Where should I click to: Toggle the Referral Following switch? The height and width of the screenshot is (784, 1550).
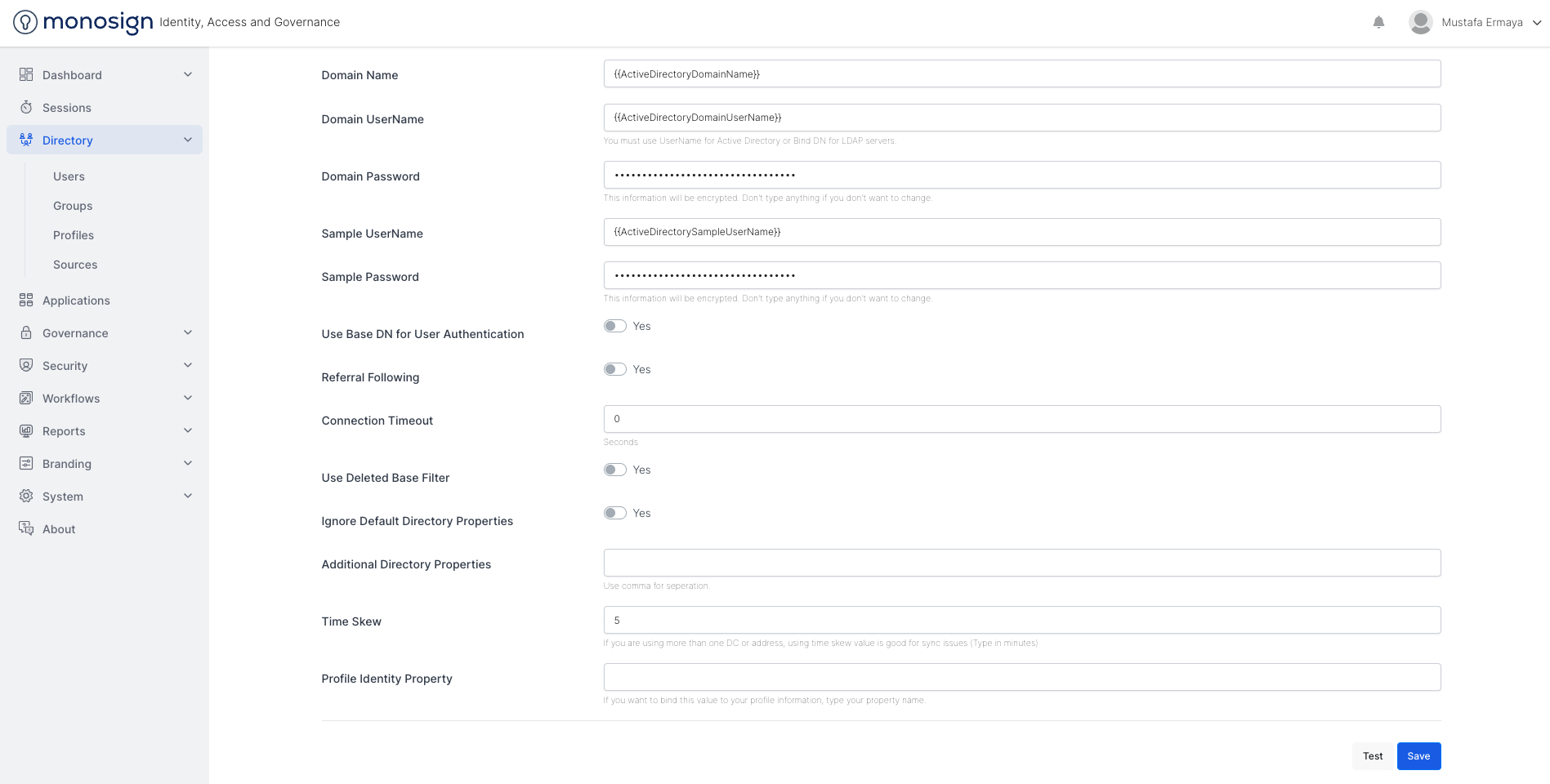(x=614, y=369)
